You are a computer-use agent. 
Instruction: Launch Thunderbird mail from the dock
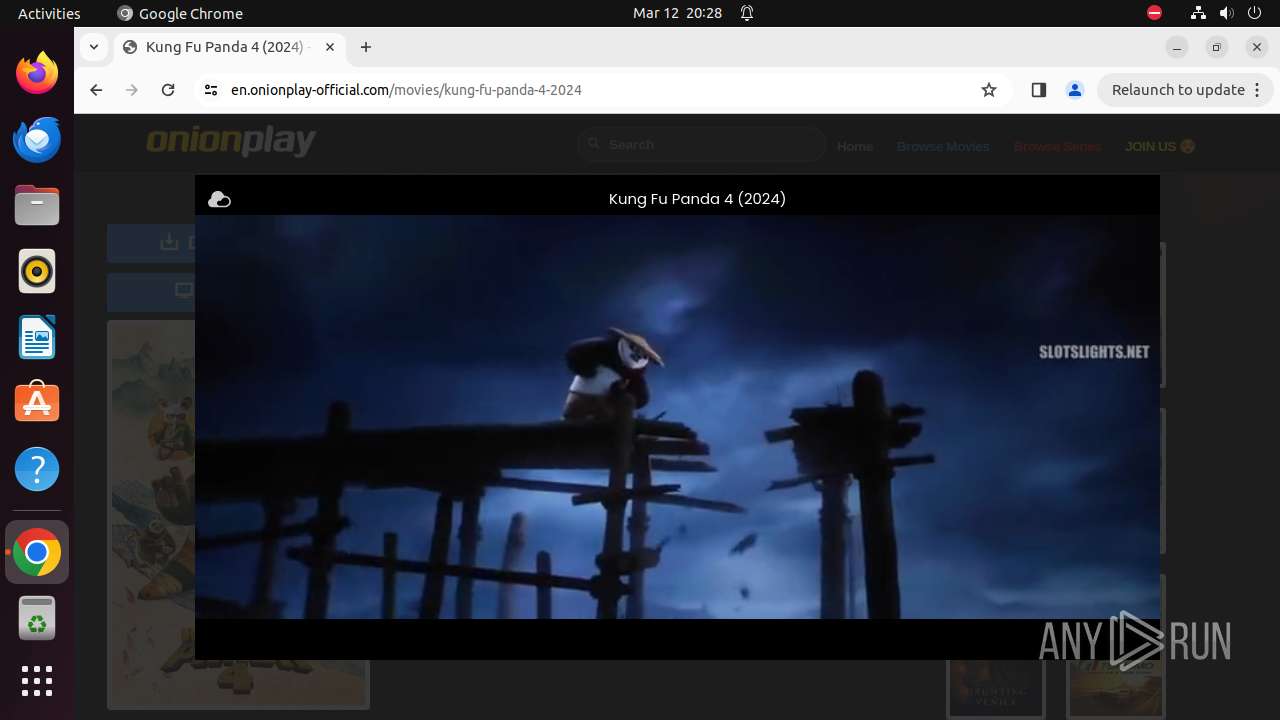point(37,139)
